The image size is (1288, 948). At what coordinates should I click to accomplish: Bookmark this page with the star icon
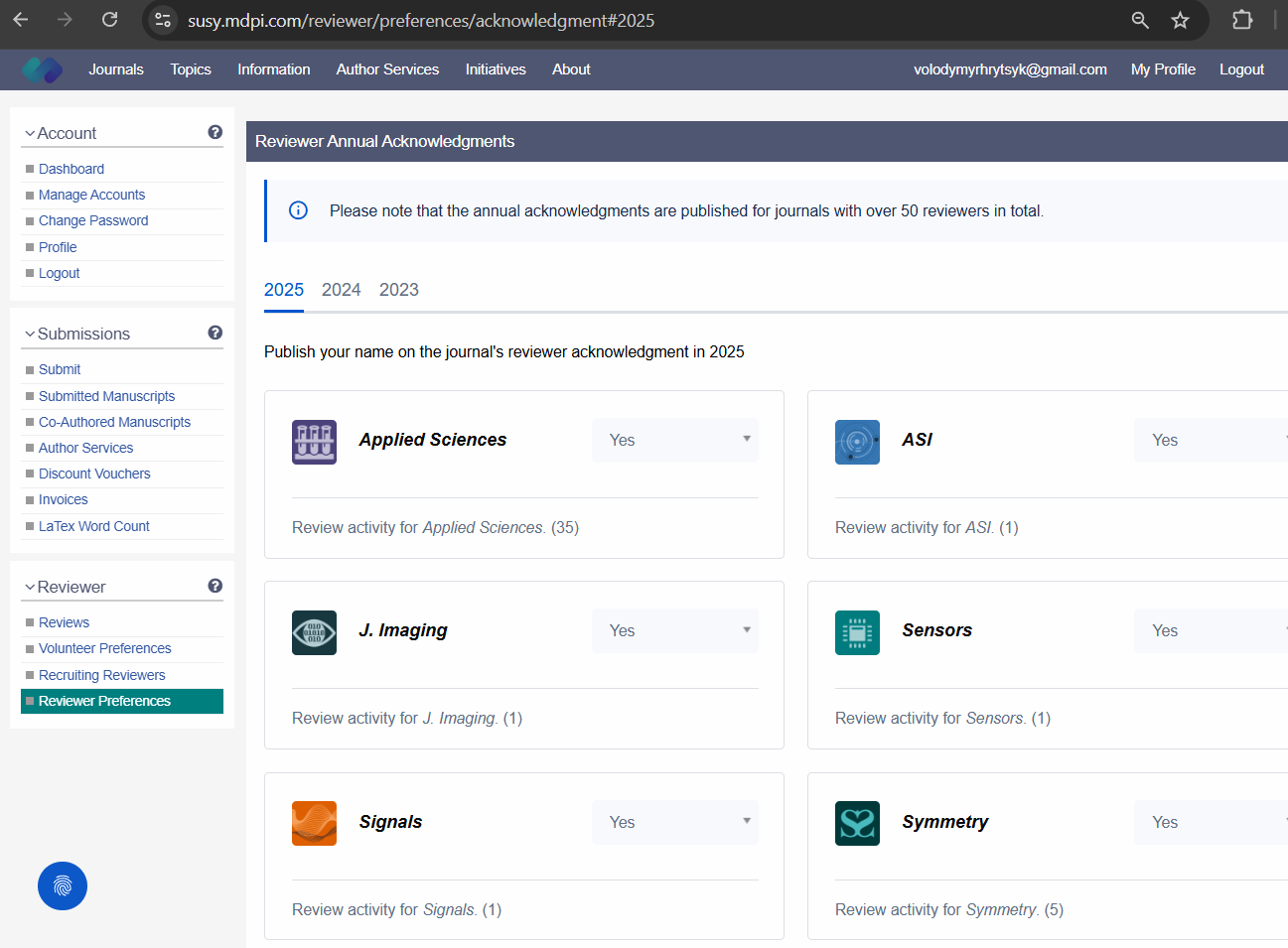tap(1180, 20)
